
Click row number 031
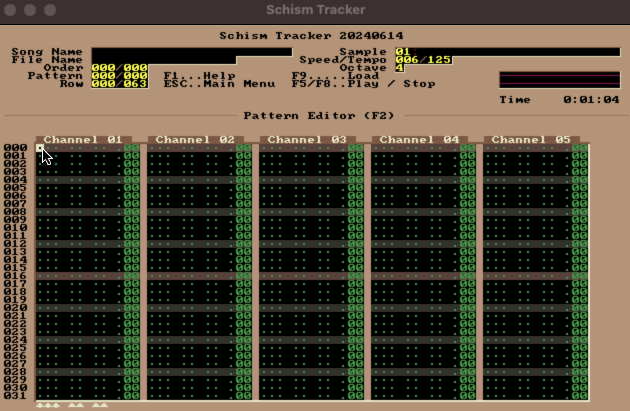pyautogui.click(x=16, y=396)
